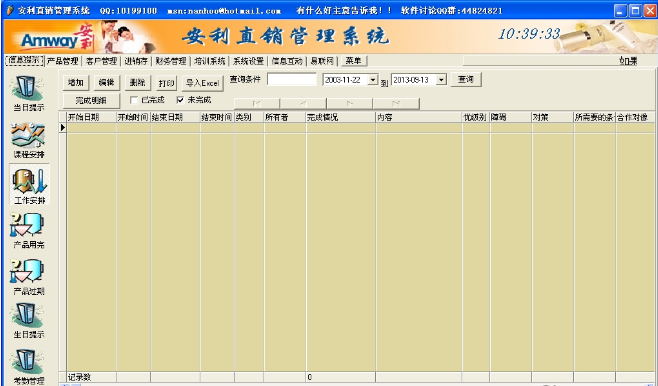Open end date 2013-09-13 dropdown
The image size is (658, 386).
(x=441, y=79)
